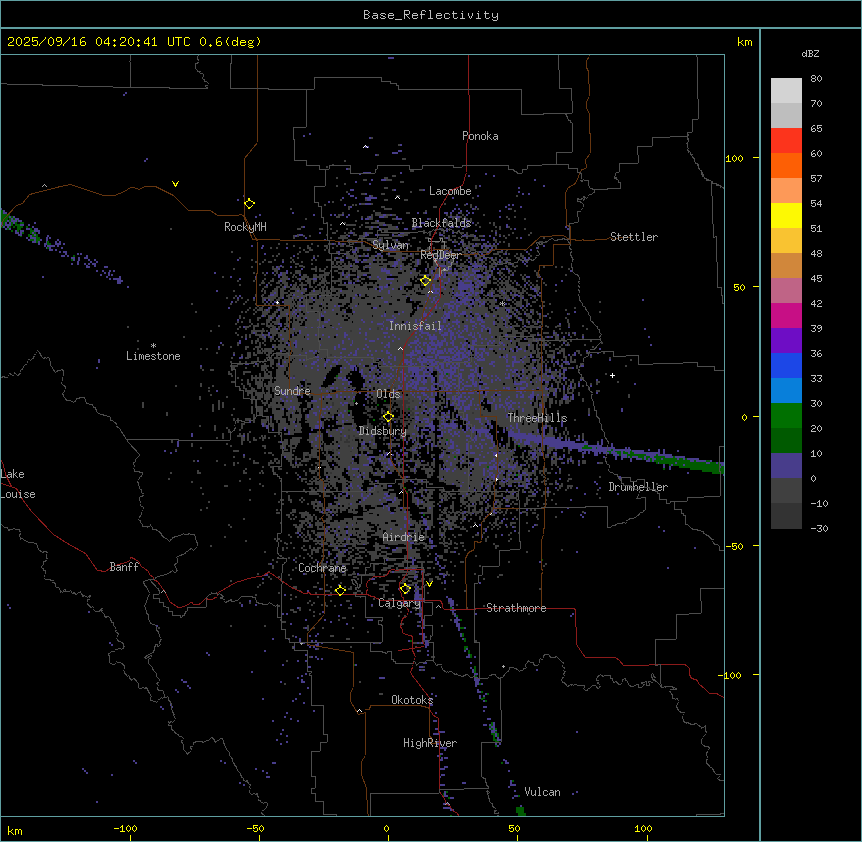862x842 pixels.
Task: Click the 0.6(deg) elevation angle text
Action: tap(230, 42)
